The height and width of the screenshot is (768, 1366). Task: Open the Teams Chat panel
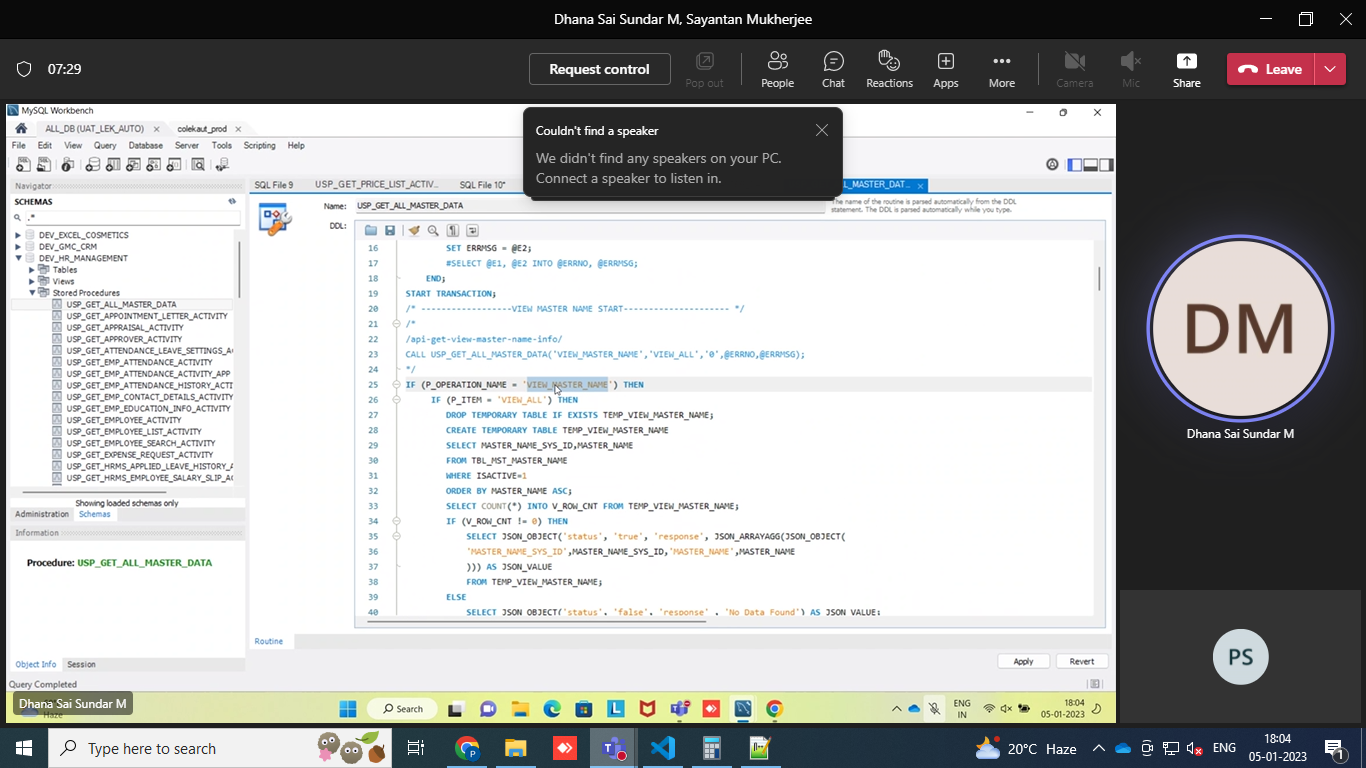(x=833, y=69)
